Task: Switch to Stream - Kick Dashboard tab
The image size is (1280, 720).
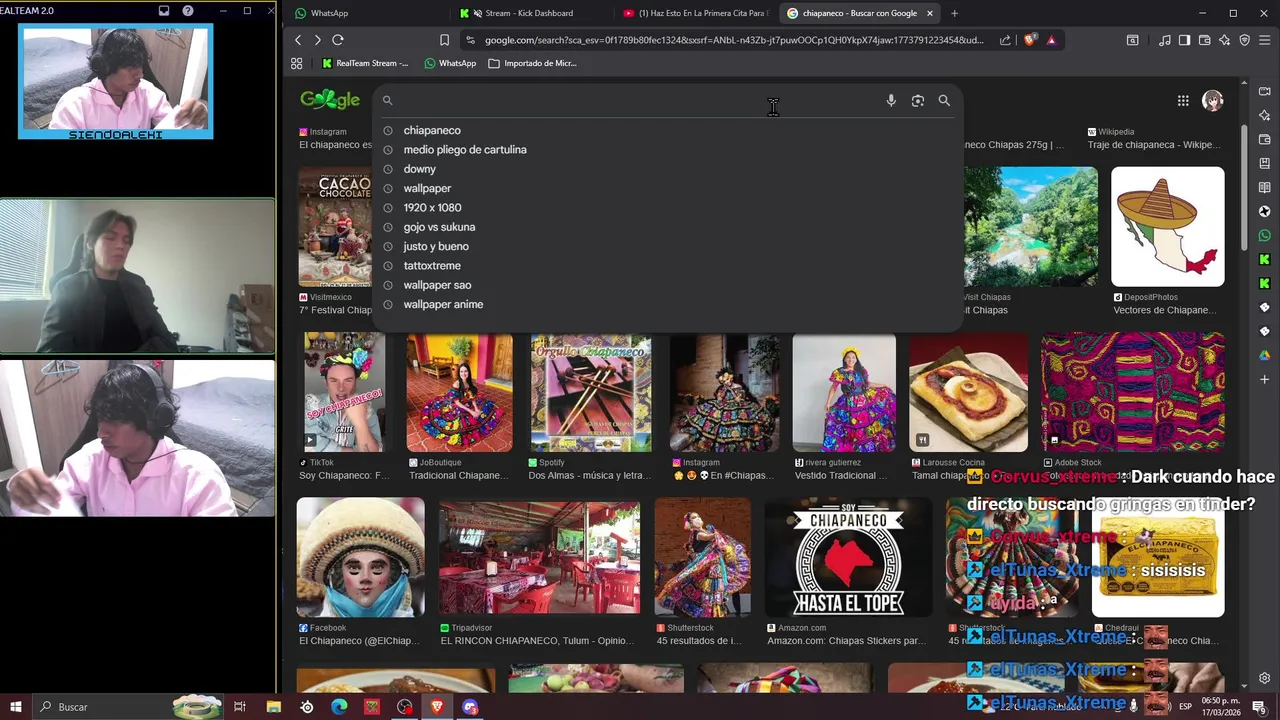Action: pos(530,13)
